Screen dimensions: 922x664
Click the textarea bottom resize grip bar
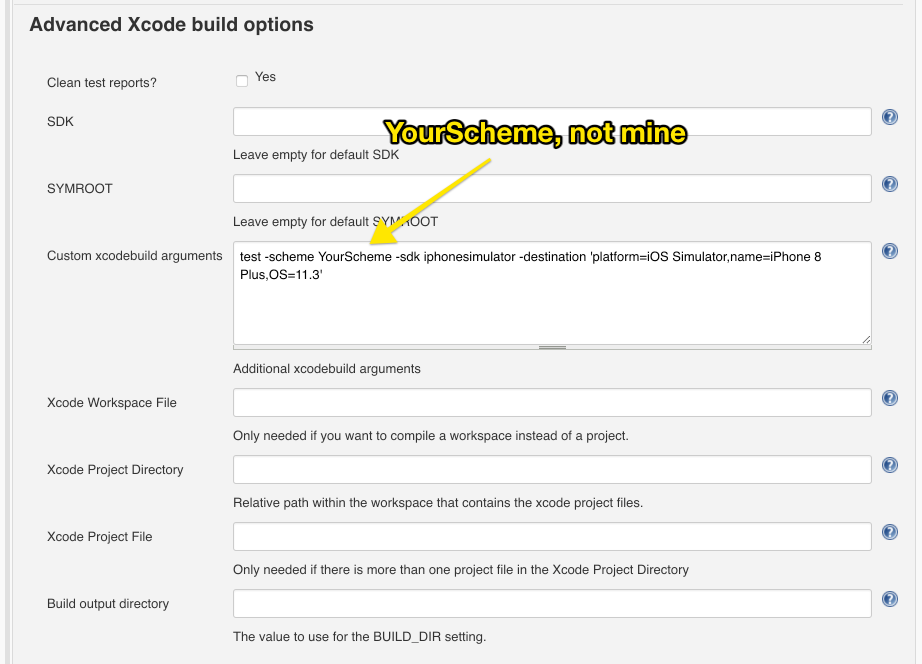coord(552,348)
